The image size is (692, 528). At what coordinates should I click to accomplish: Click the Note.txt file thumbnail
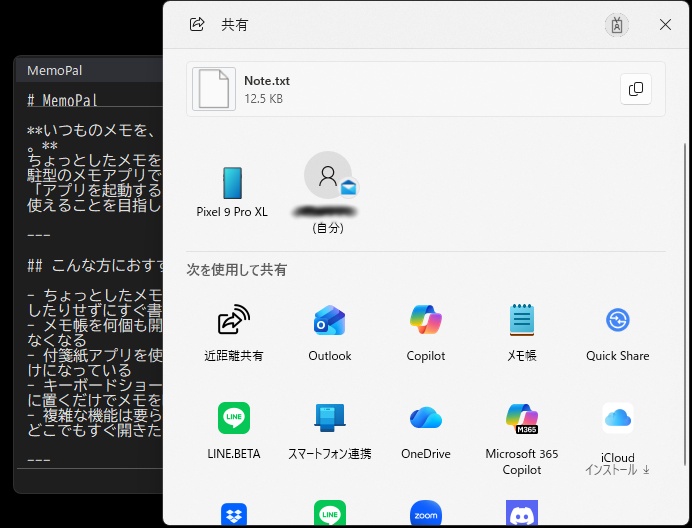(x=214, y=89)
